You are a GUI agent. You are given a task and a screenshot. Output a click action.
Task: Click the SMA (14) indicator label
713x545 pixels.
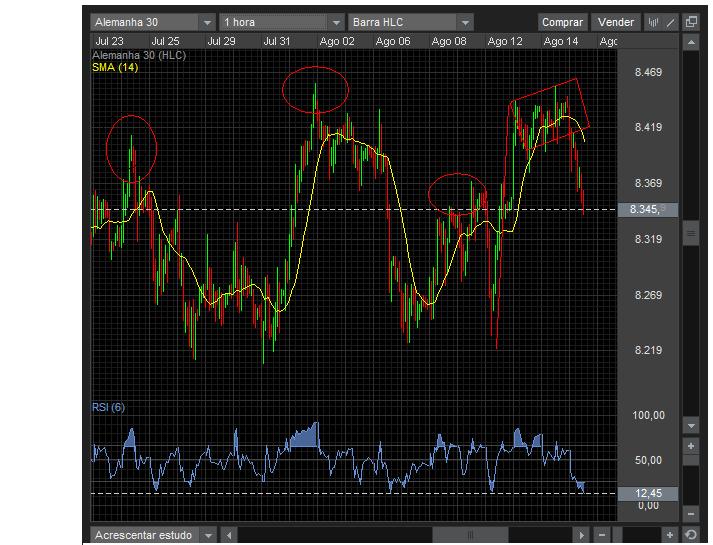[115, 67]
